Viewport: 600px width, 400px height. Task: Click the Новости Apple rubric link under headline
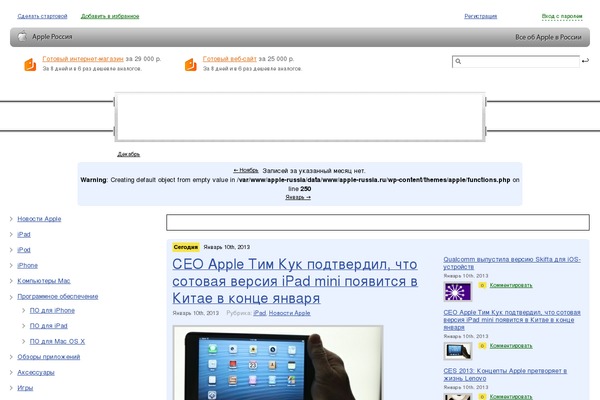coord(289,313)
